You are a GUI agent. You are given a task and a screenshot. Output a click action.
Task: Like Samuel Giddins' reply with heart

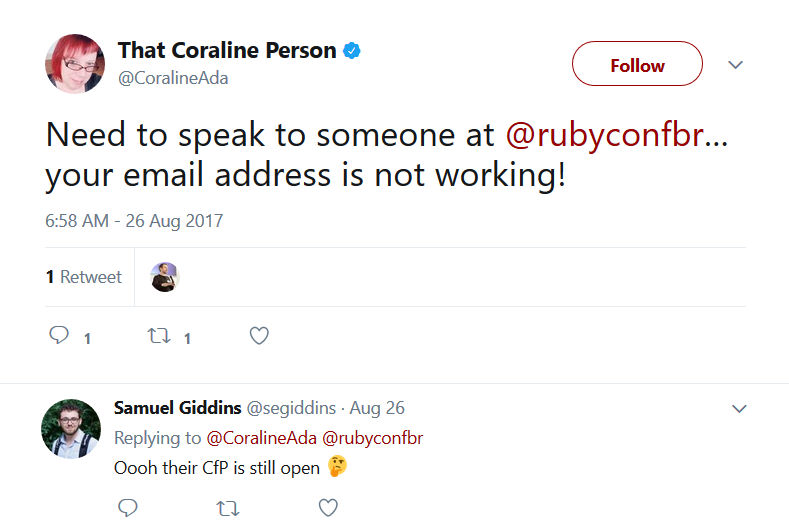coord(328,507)
